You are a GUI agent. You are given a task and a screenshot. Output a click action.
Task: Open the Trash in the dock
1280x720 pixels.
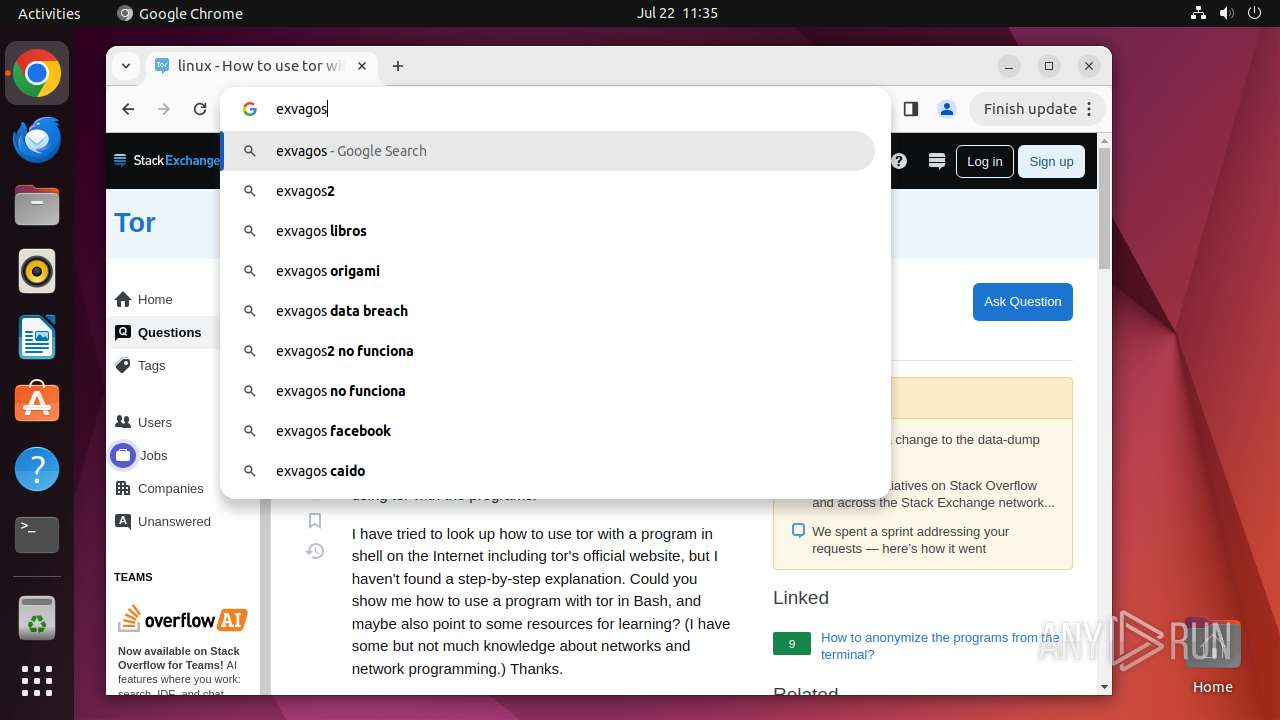pos(37,617)
